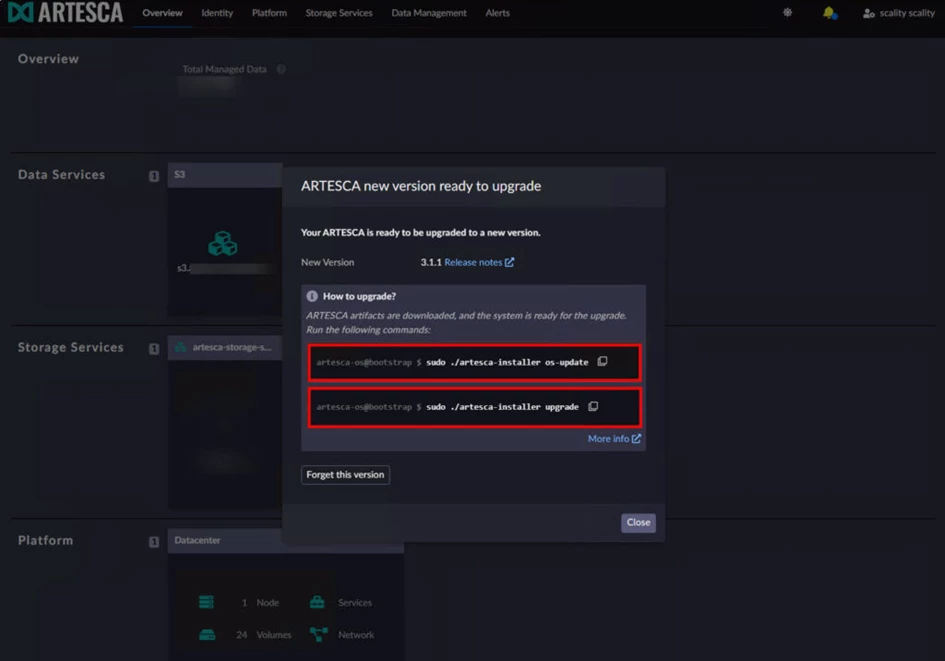
Task: Open the Overview tab
Action: tap(162, 13)
